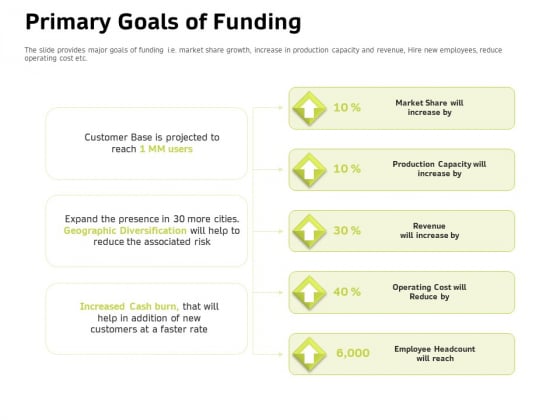
Task: Click the 30 % revenue figure
Action: coord(347,231)
